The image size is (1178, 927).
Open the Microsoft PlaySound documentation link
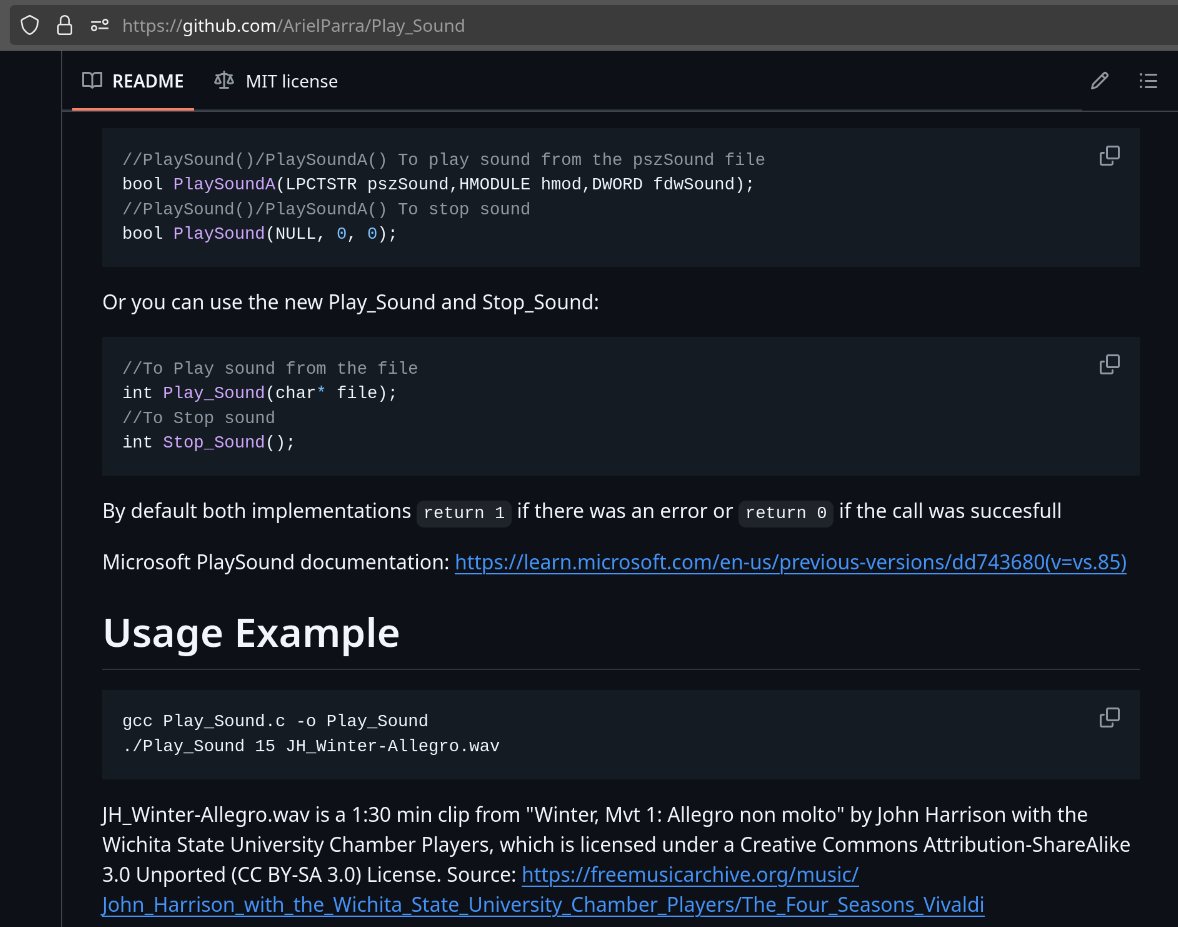(x=790, y=562)
